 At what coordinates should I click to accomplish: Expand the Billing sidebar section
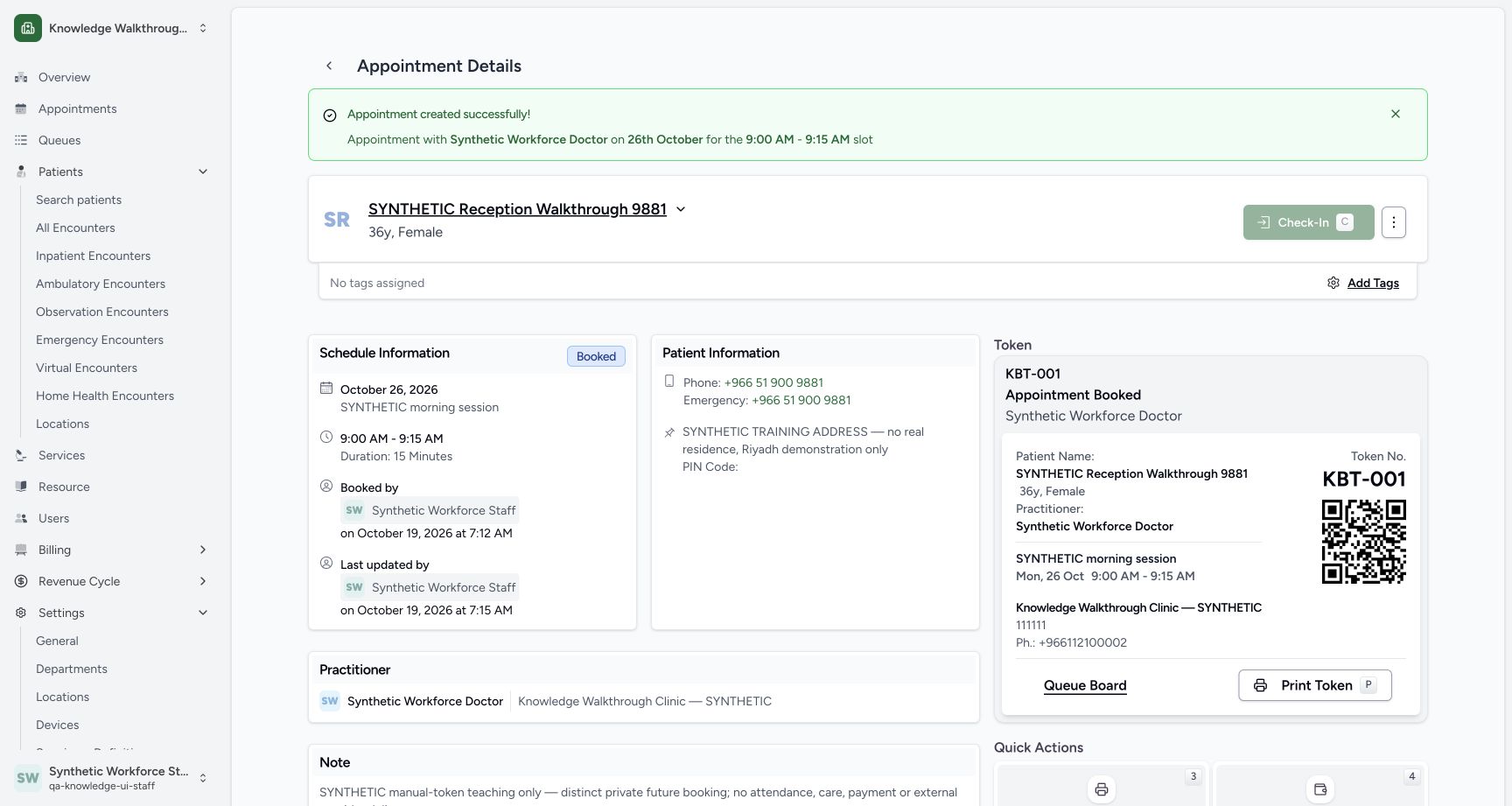112,550
